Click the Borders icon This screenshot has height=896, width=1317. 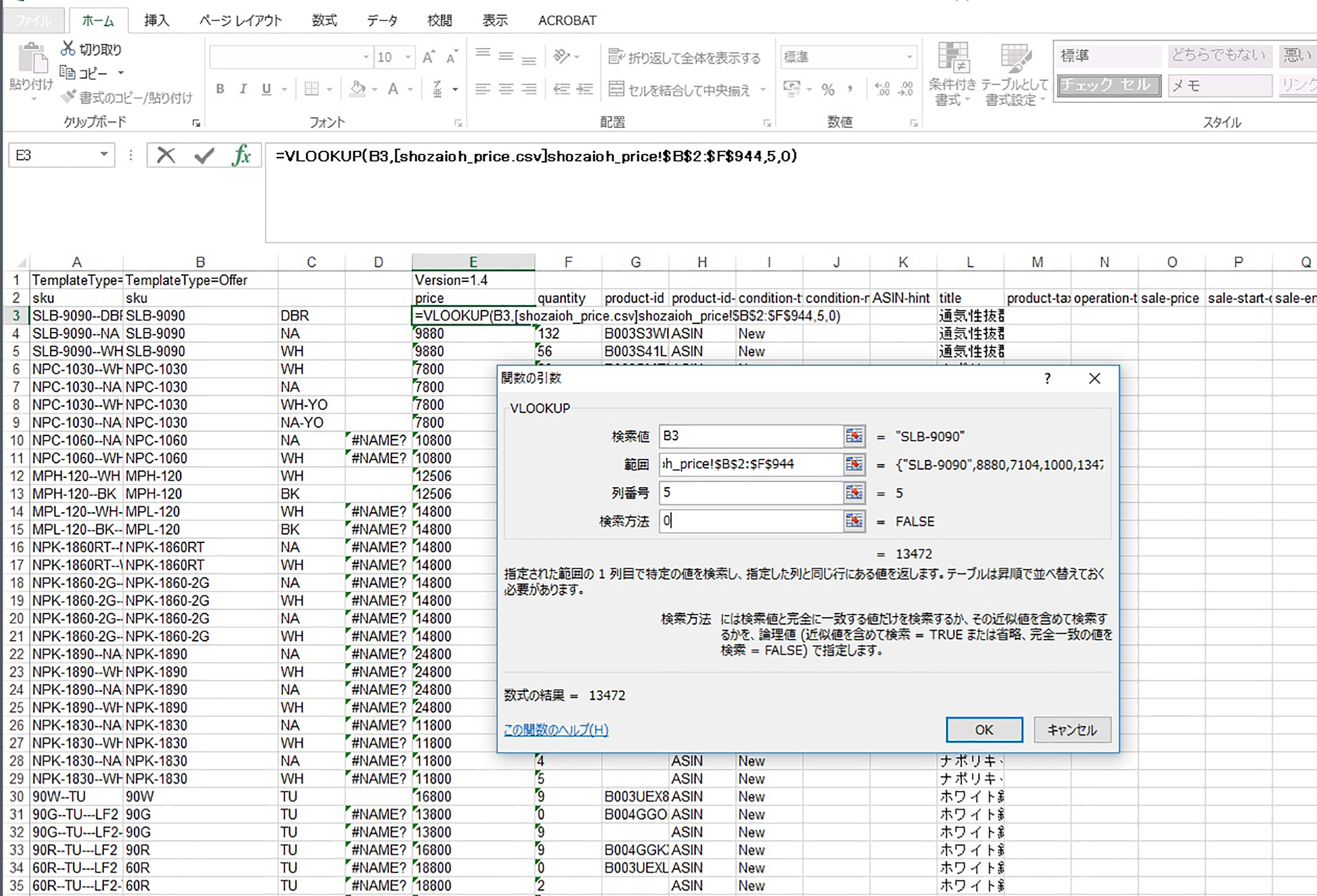click(x=311, y=89)
